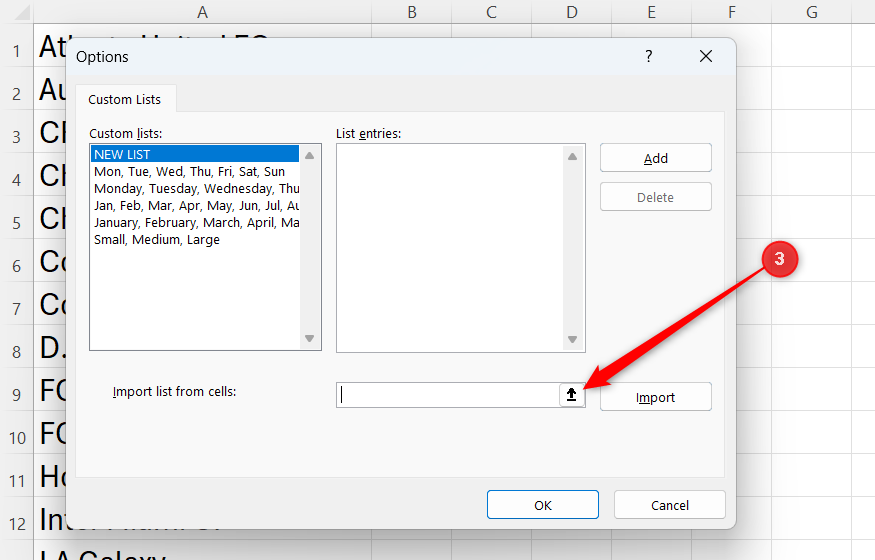The width and height of the screenshot is (875, 560).
Task: Confirm the dialog with OK
Action: point(542,505)
